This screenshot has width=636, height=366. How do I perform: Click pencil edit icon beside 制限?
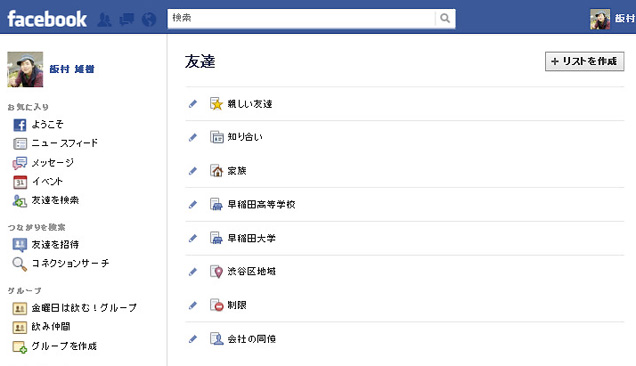pos(193,305)
